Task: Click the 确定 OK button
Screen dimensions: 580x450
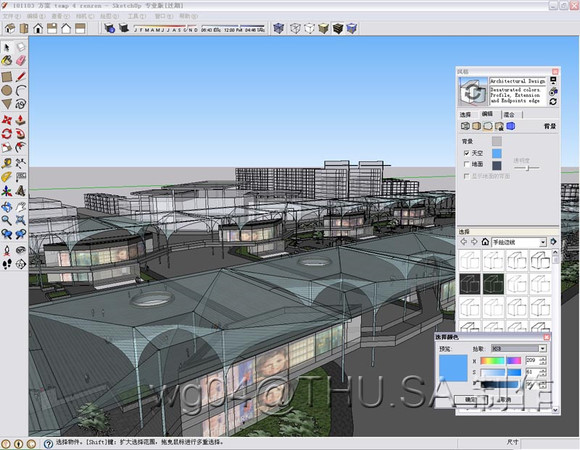Action: (x=471, y=400)
